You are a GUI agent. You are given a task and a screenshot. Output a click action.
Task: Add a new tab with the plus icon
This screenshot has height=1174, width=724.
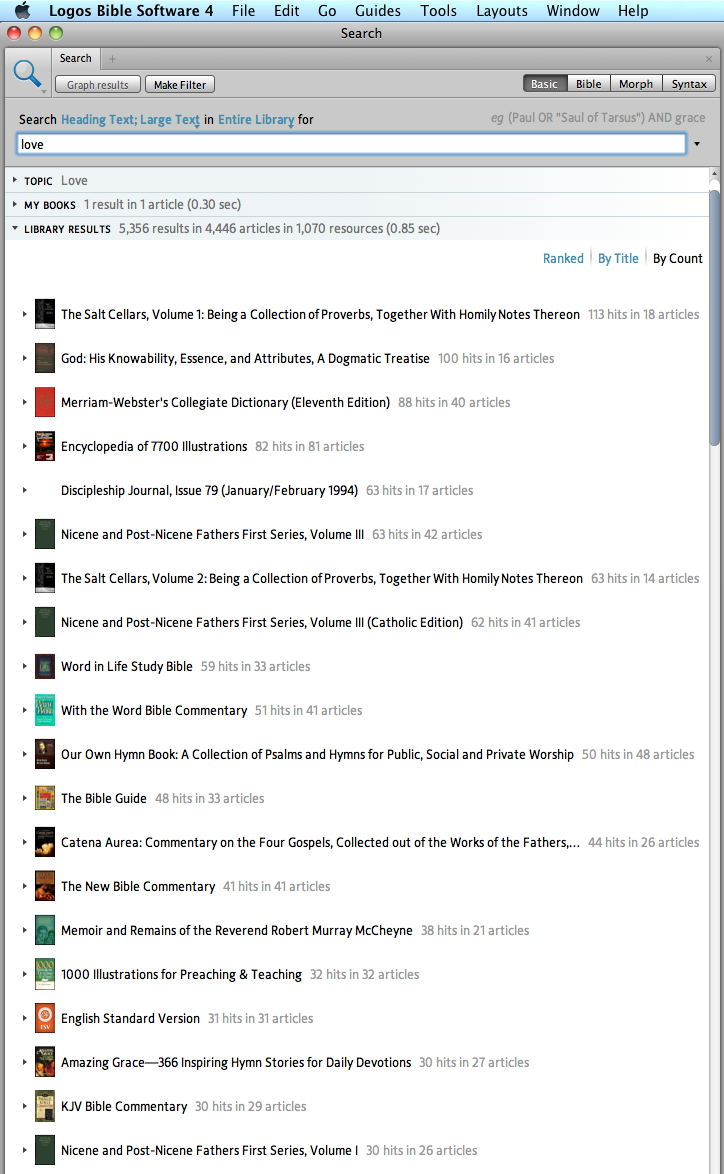click(112, 58)
